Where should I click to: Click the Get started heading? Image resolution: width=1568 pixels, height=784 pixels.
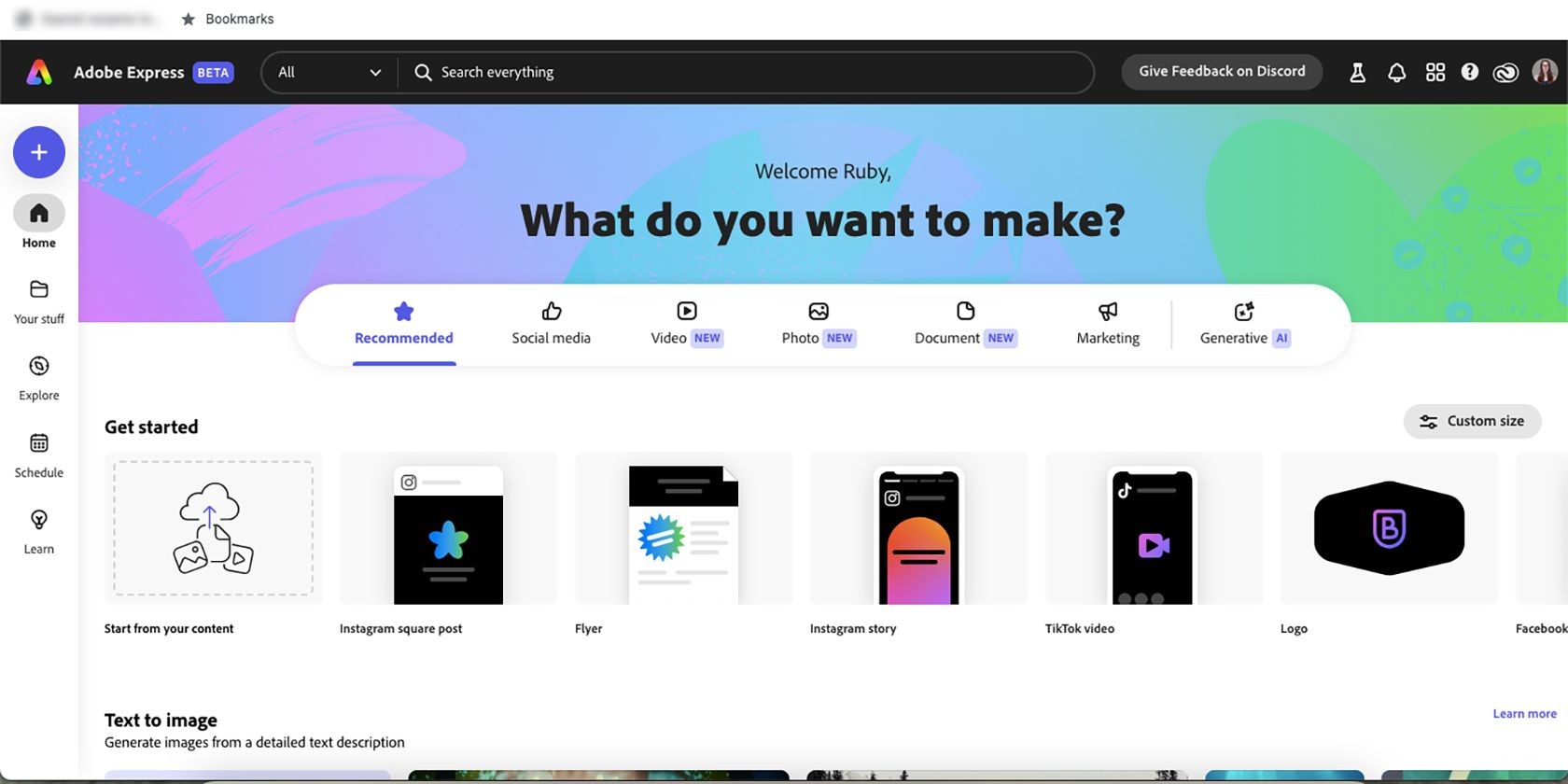click(151, 427)
